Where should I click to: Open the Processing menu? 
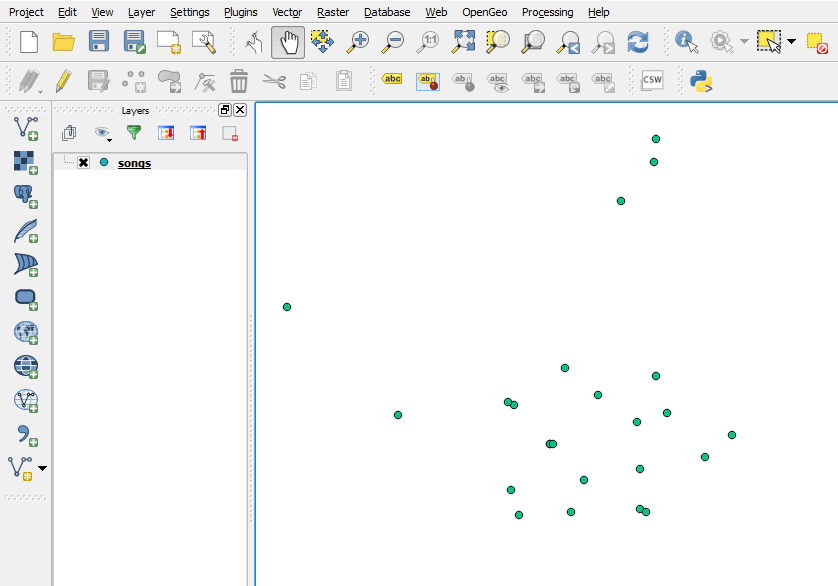(x=547, y=12)
